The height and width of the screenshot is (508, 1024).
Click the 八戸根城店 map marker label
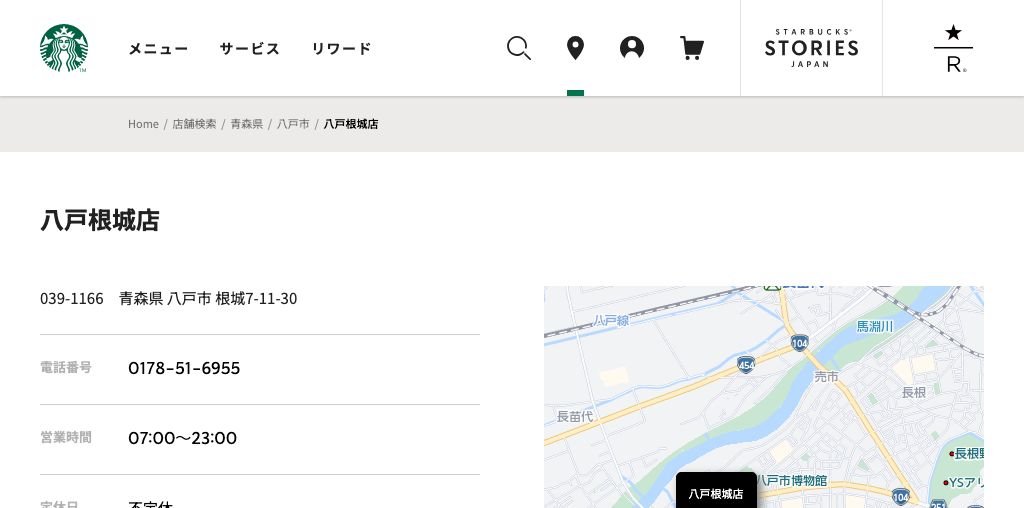(x=716, y=492)
